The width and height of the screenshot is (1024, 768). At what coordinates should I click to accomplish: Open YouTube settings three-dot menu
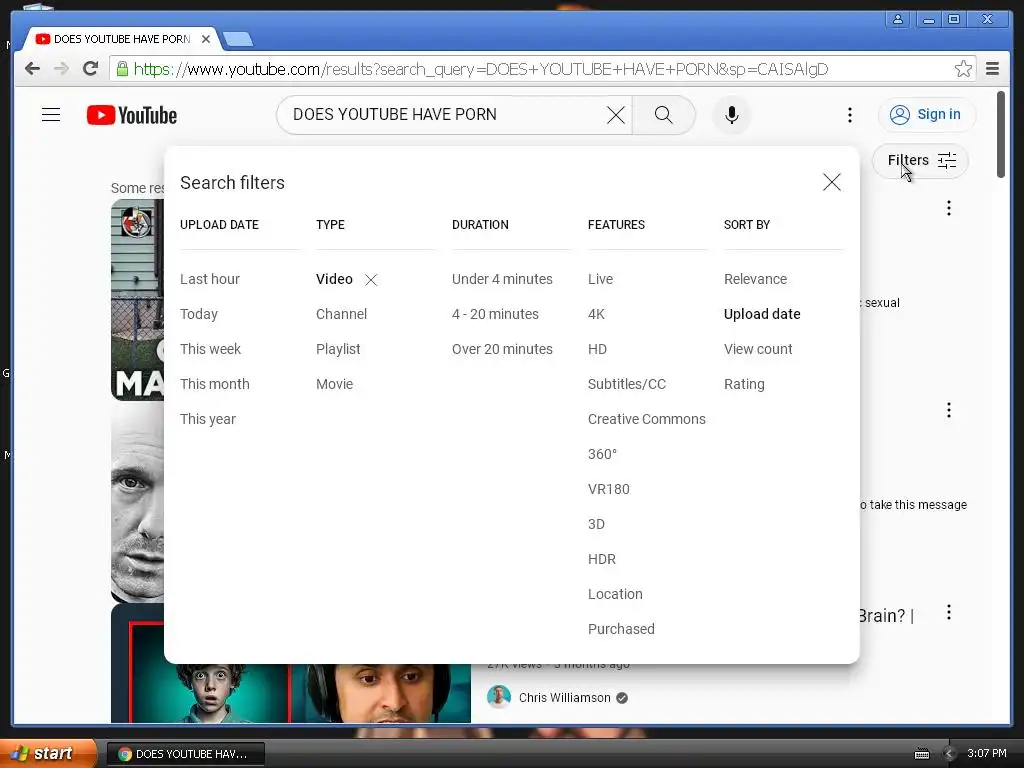tap(850, 115)
